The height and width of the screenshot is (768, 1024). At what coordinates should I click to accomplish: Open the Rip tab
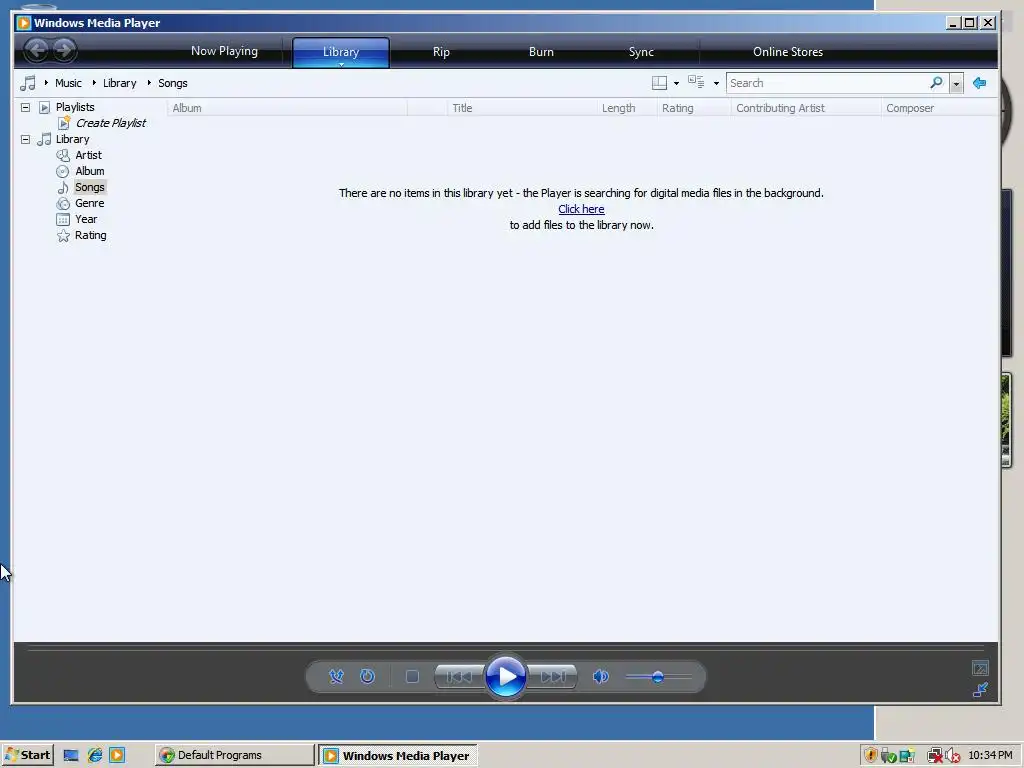click(x=441, y=52)
